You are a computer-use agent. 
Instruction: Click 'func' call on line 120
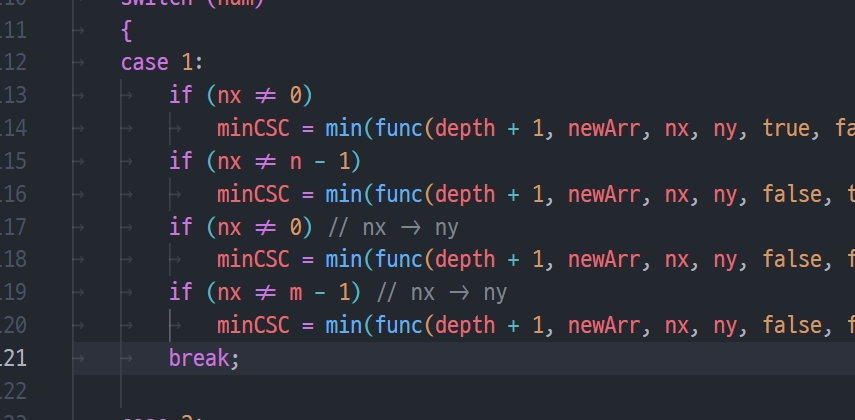pyautogui.click(x=399, y=326)
